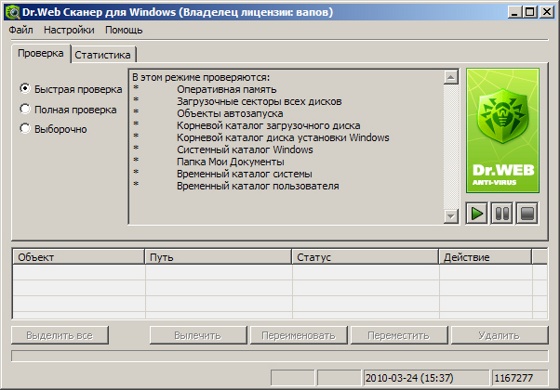Viewport: 560px width, 390px height.
Task: Click the Вылечить button
Action: click(198, 335)
